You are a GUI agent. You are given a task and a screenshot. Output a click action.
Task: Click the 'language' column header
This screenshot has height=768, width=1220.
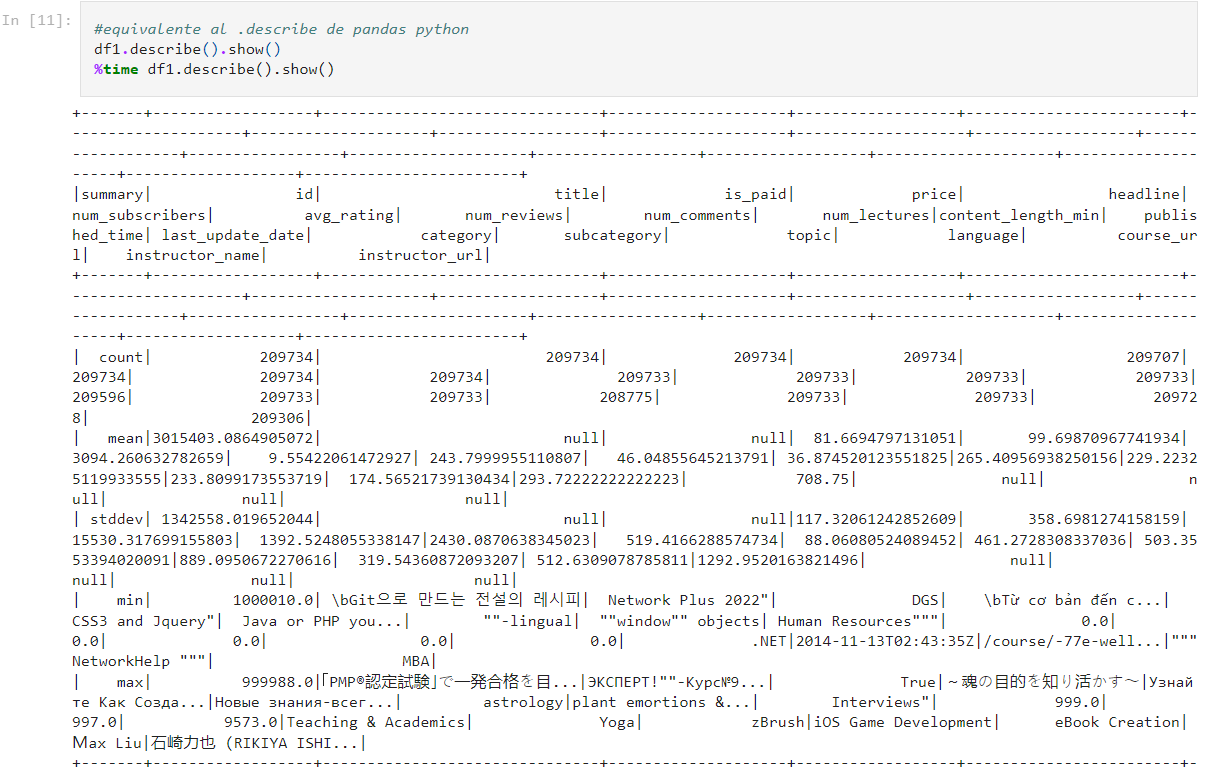[x=983, y=235]
